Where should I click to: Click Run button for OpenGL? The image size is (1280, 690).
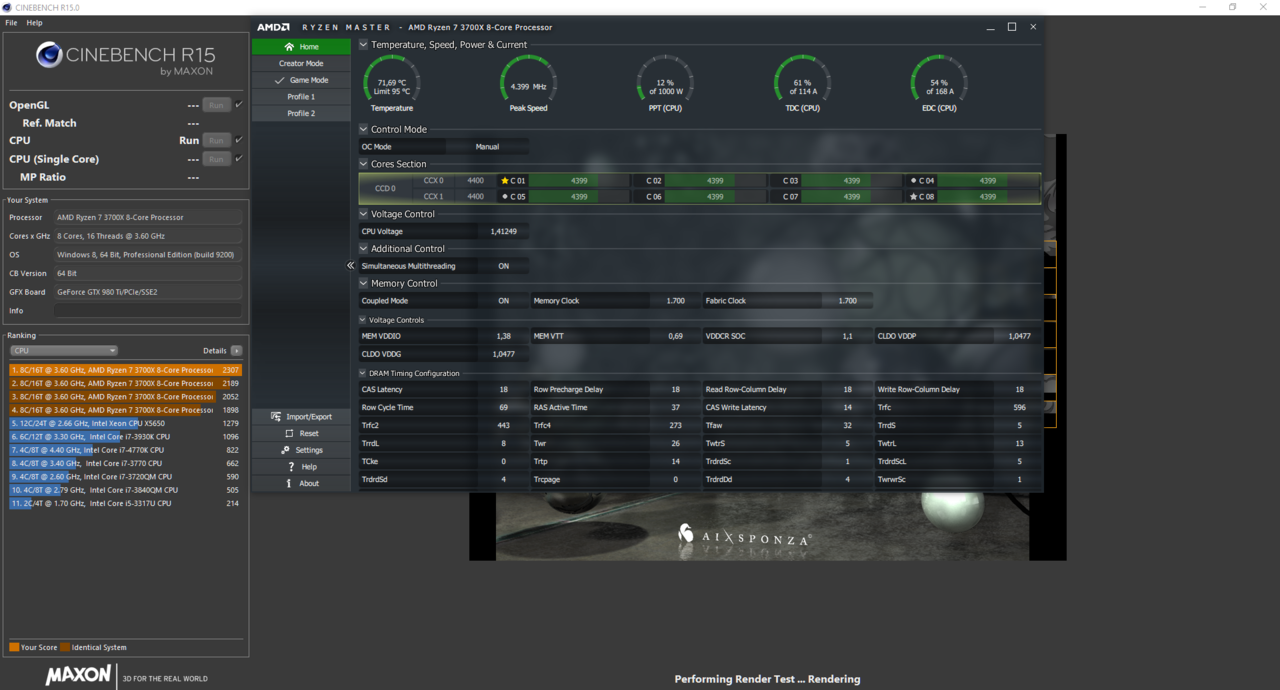pos(216,105)
